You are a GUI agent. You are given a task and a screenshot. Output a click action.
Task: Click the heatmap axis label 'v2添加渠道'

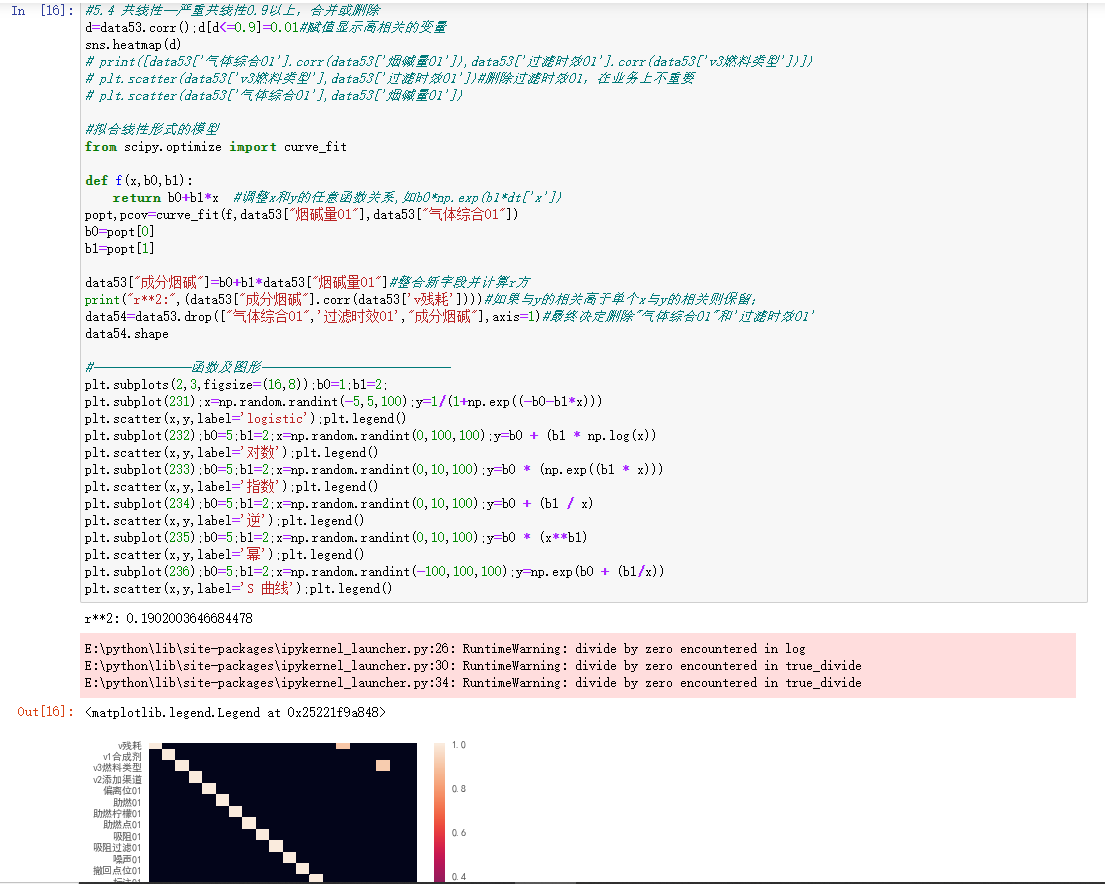pyautogui.click(x=117, y=779)
